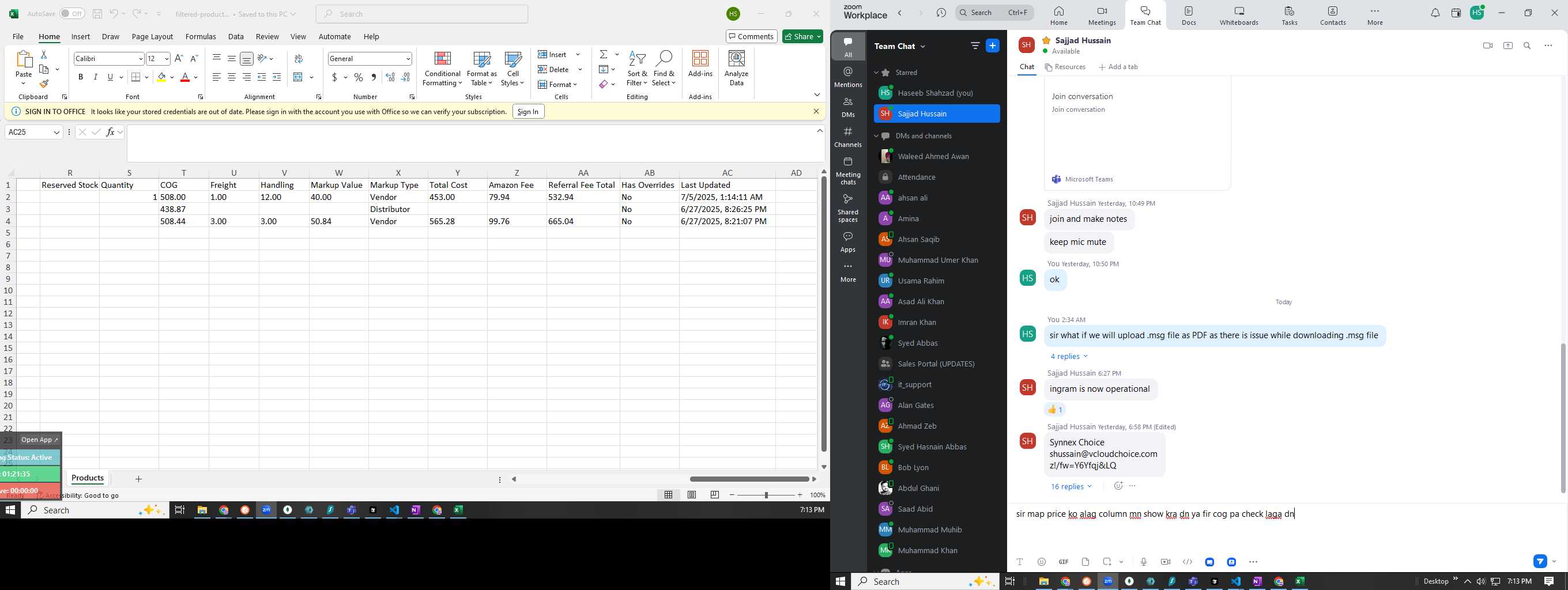Toggle Wrap Text in Excel ribbon
This screenshot has height=590, width=1568.
point(298,58)
